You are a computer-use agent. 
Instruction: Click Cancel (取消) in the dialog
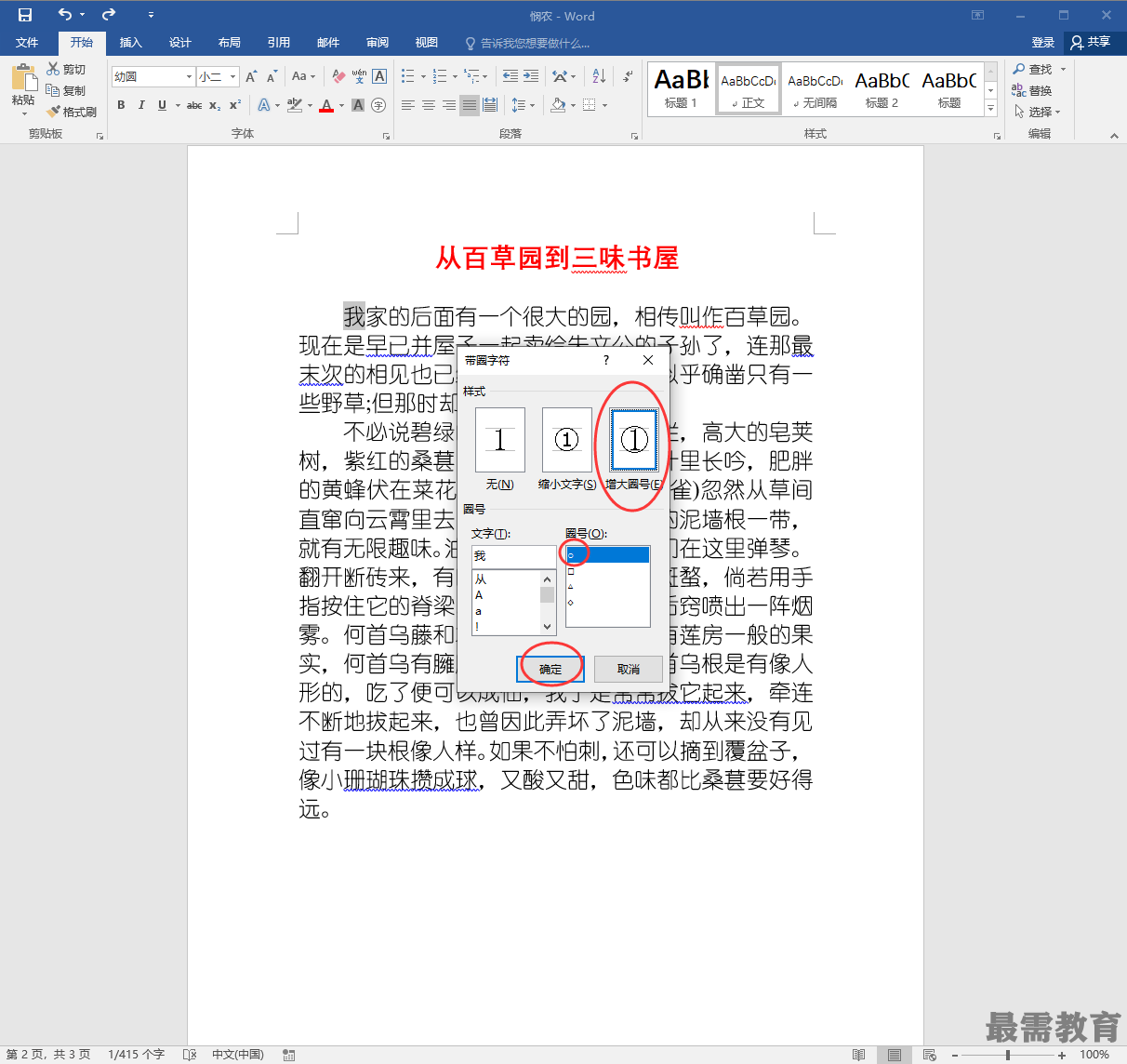coord(629,669)
